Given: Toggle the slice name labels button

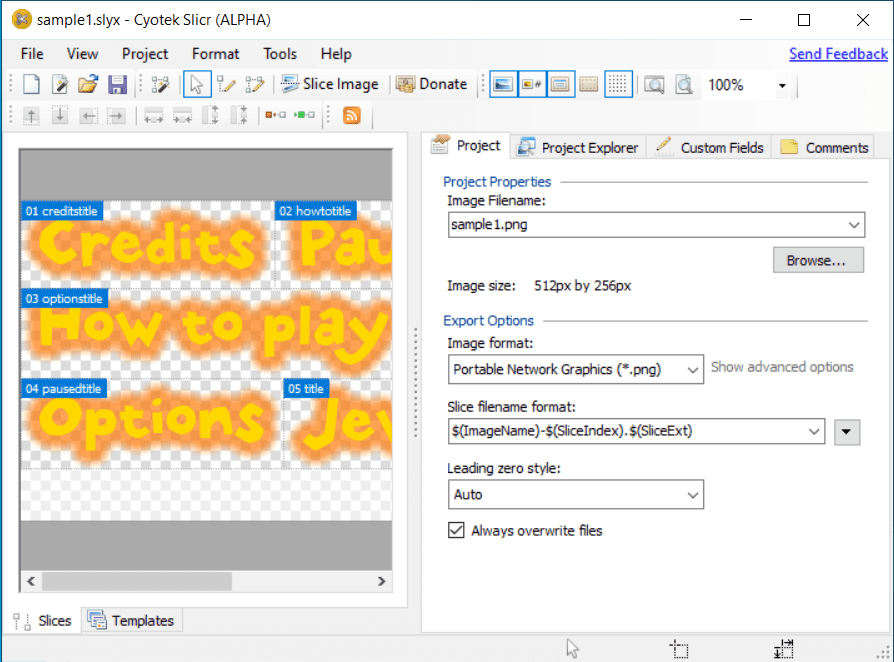Looking at the screenshot, I should (x=560, y=84).
